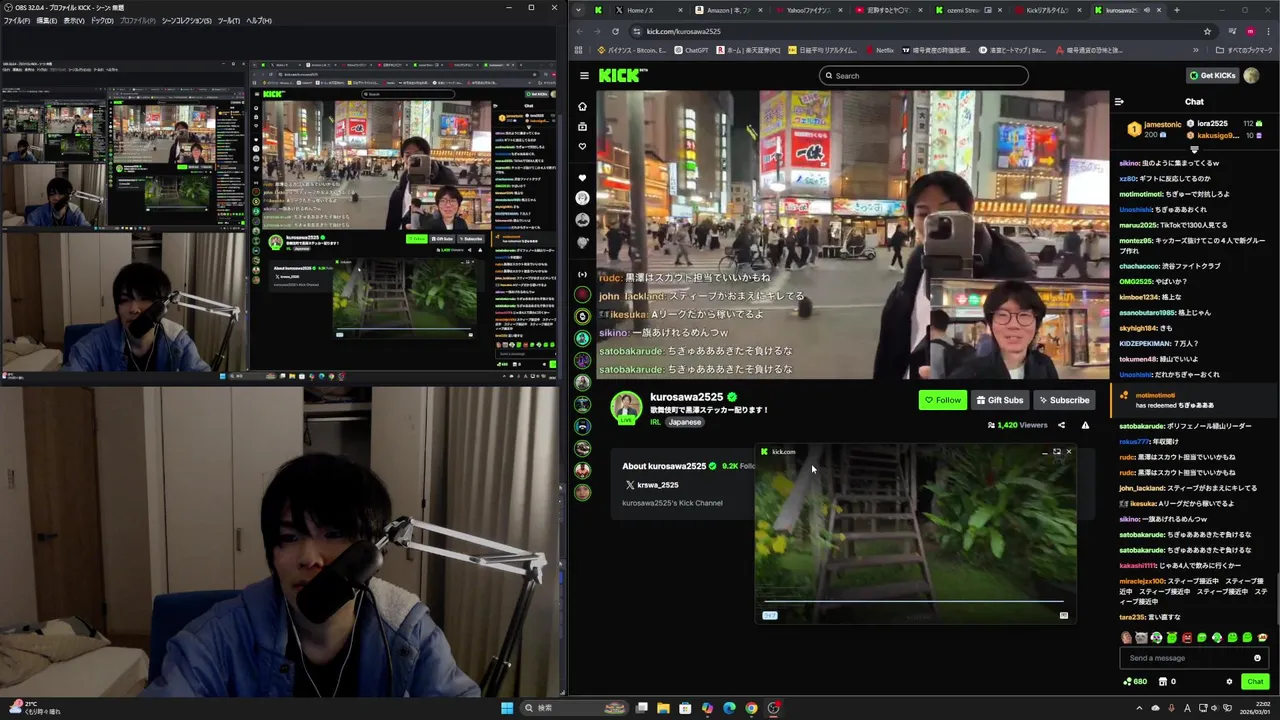Report stream with warning triangle icon

(x=1085, y=425)
